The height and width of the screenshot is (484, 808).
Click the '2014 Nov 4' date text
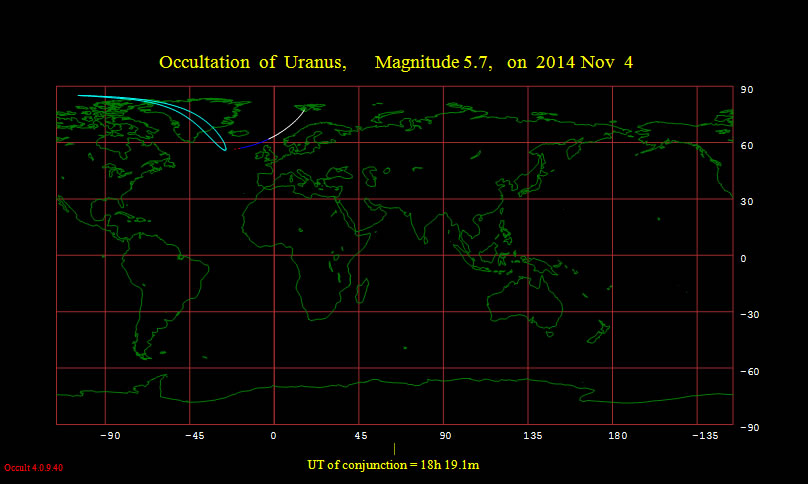click(584, 62)
